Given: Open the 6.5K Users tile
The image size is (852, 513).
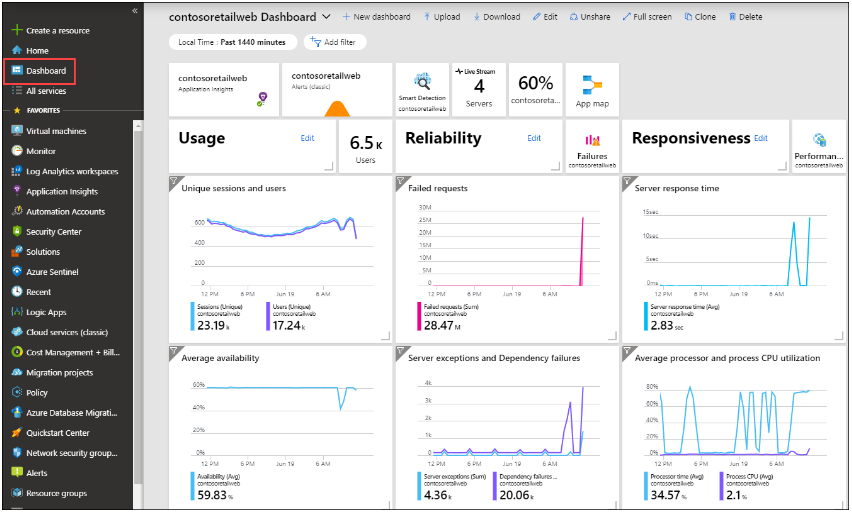Looking at the screenshot, I should click(365, 147).
